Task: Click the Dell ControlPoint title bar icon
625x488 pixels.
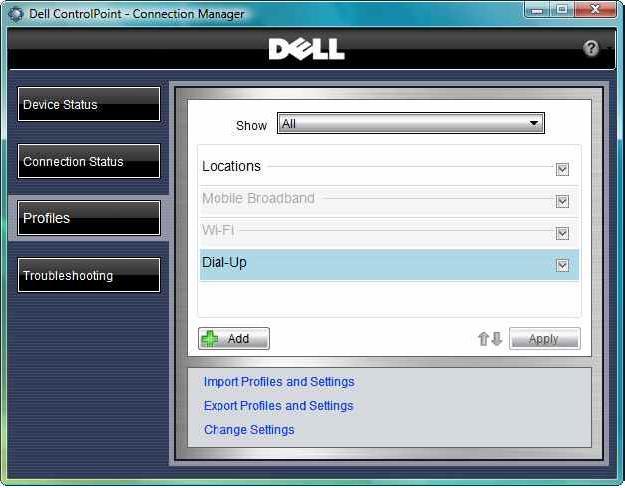Action: coord(16,14)
